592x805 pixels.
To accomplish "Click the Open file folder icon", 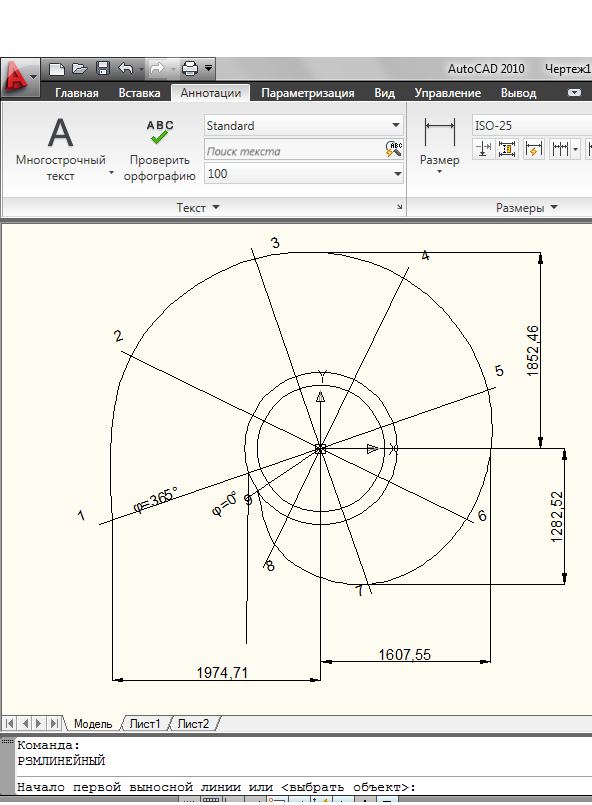I will 80,68.
